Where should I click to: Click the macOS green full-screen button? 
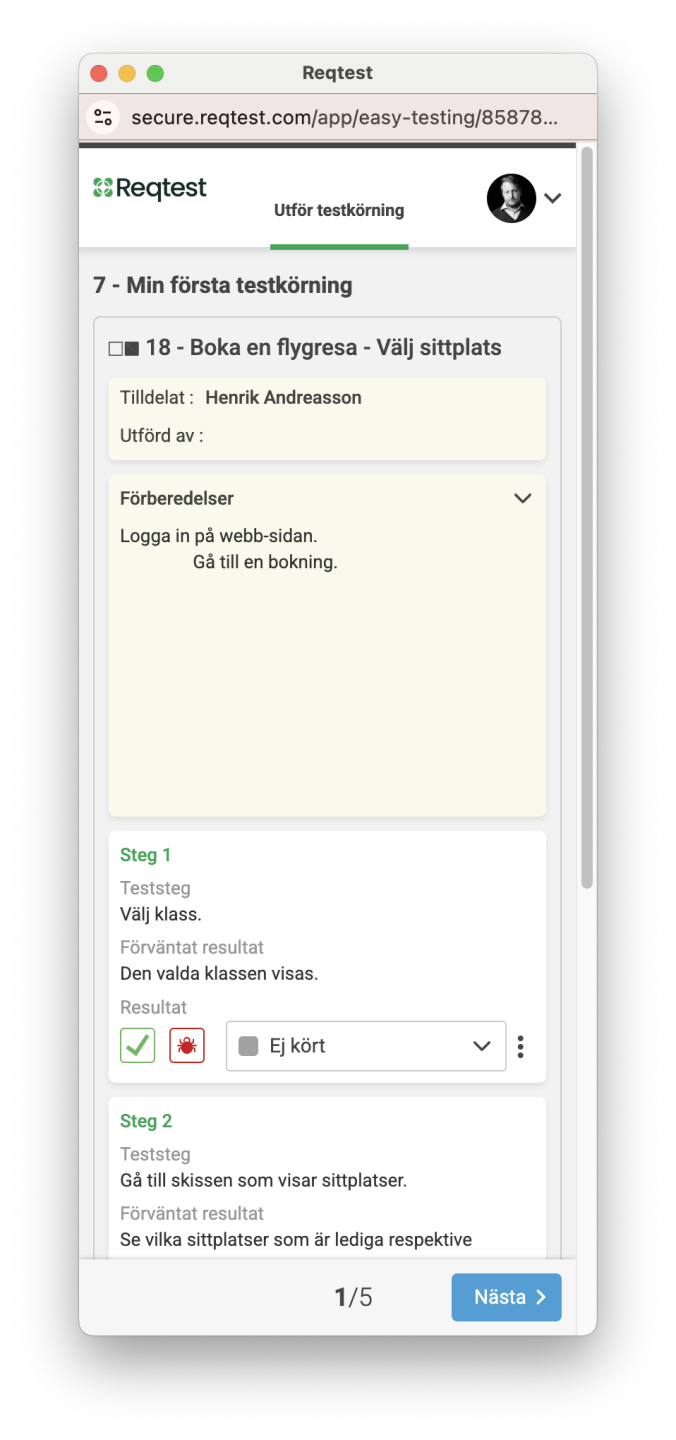[155, 73]
